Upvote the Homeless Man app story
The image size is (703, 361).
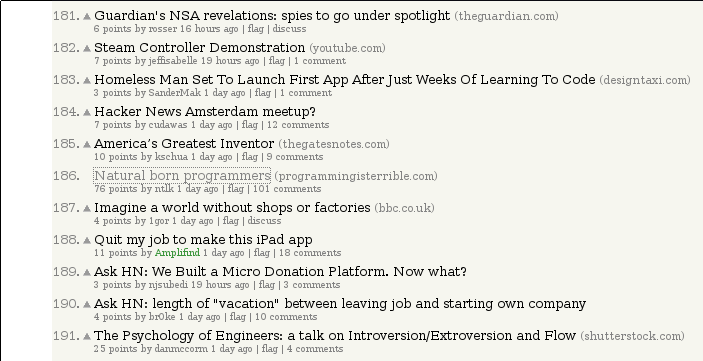87,81
